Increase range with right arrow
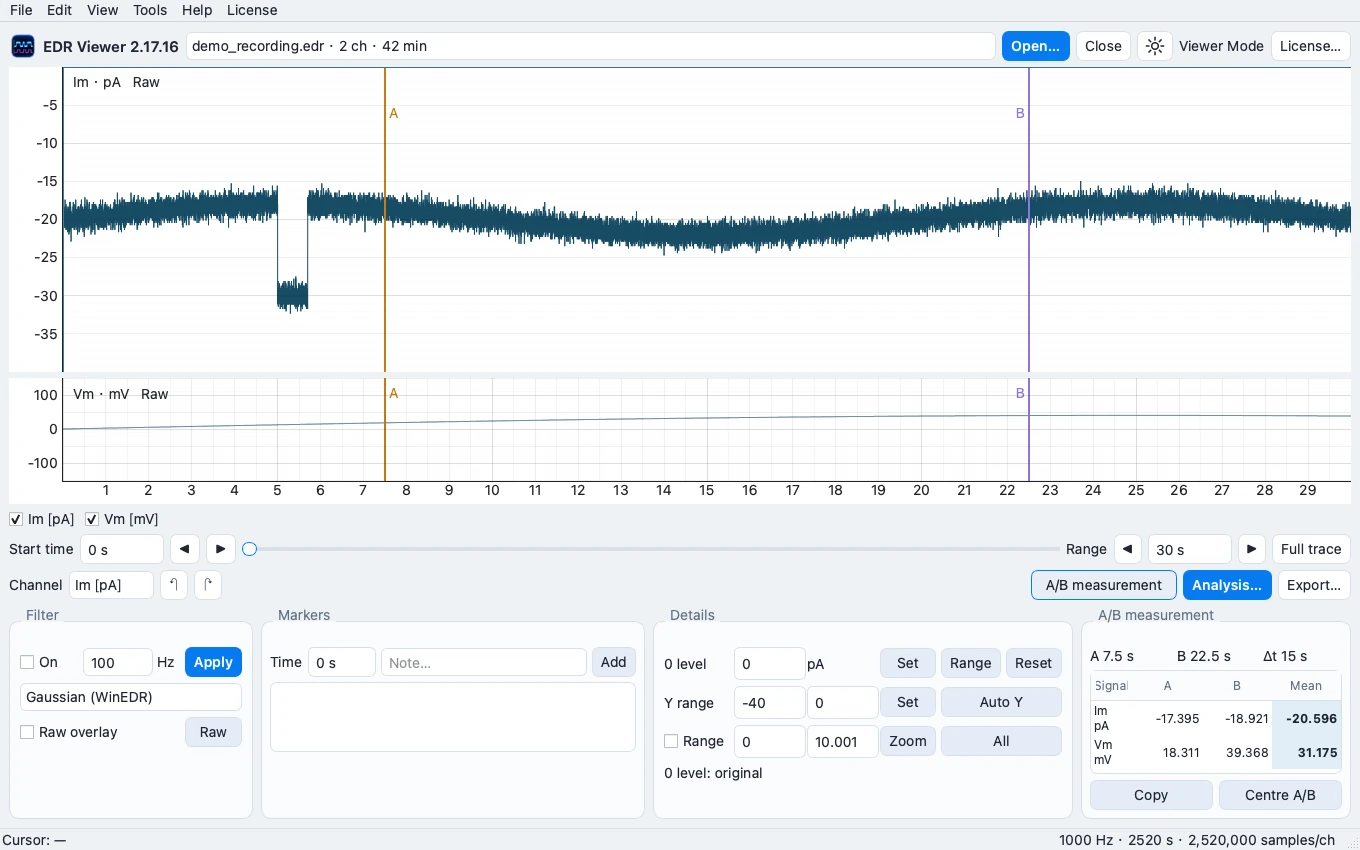 pos(1252,549)
